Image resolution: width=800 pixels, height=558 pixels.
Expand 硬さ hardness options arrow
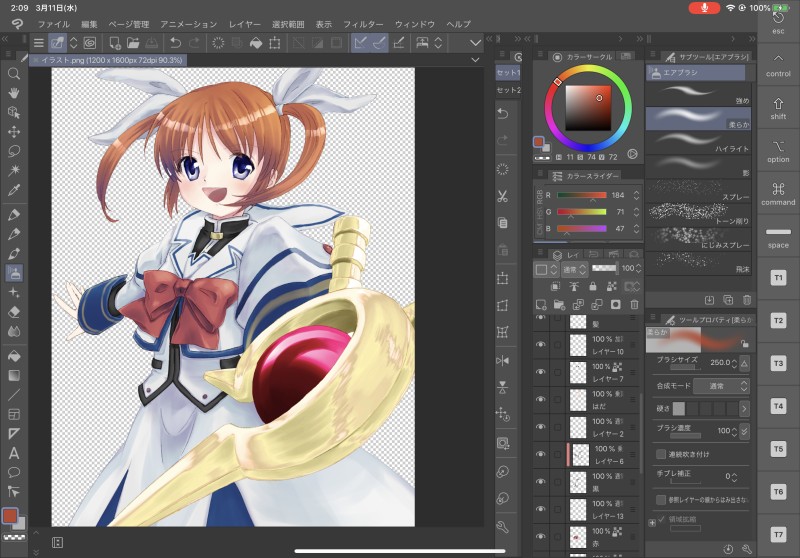pos(744,409)
